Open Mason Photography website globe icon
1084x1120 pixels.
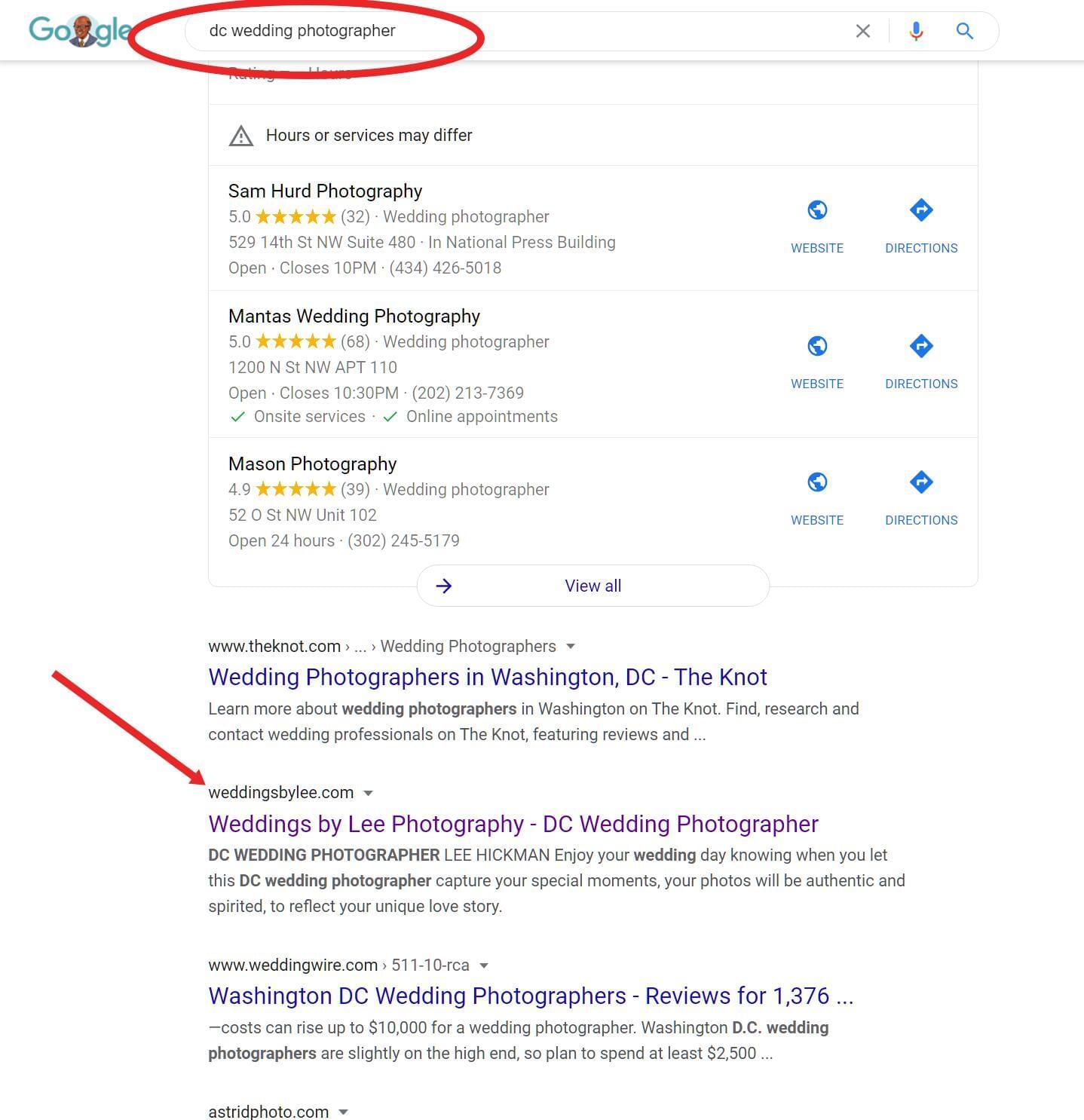(817, 482)
